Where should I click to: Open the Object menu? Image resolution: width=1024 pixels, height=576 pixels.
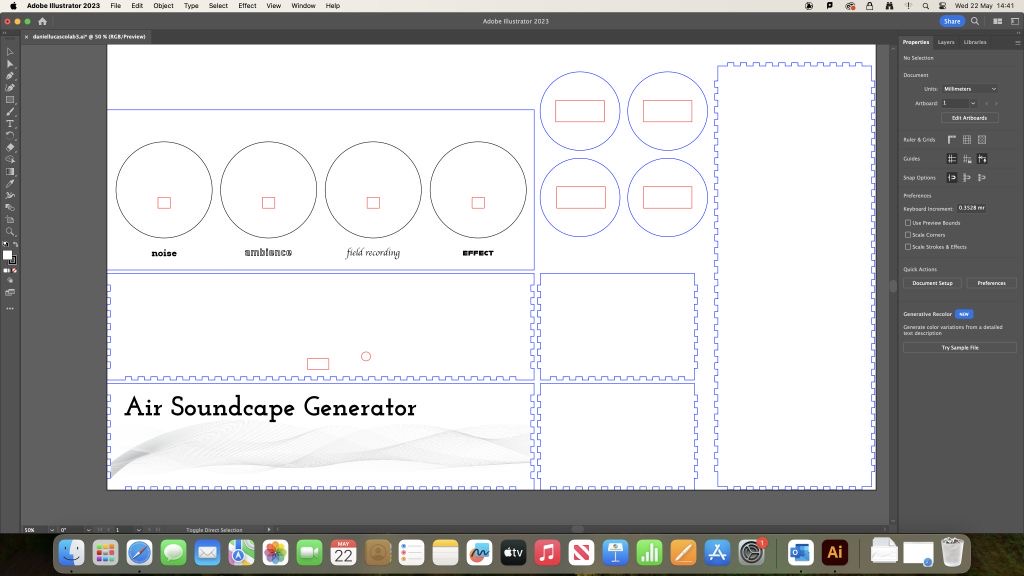click(163, 6)
